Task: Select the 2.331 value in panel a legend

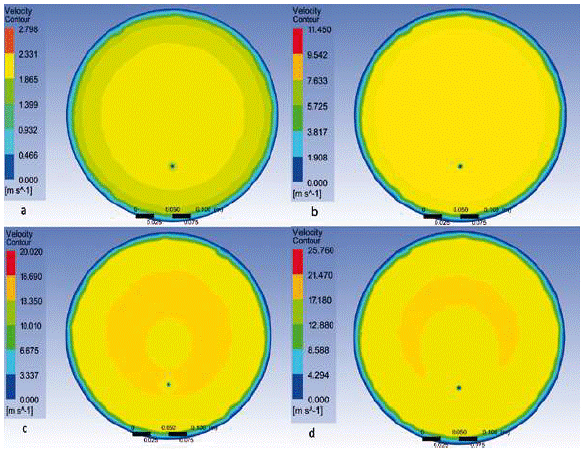Action: (29, 54)
